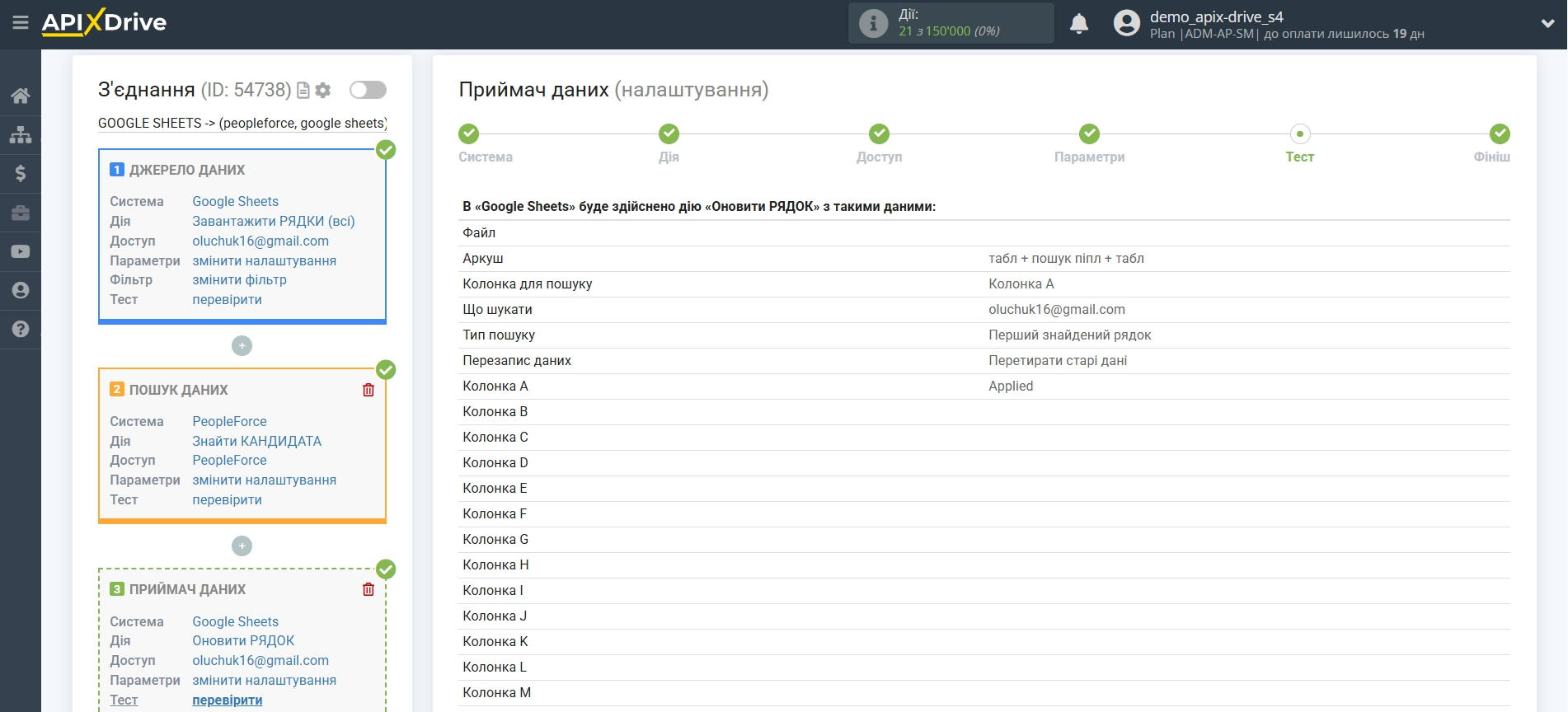Click receiver bold перевірити link
This screenshot has height=712, width=1568.
tap(227, 700)
